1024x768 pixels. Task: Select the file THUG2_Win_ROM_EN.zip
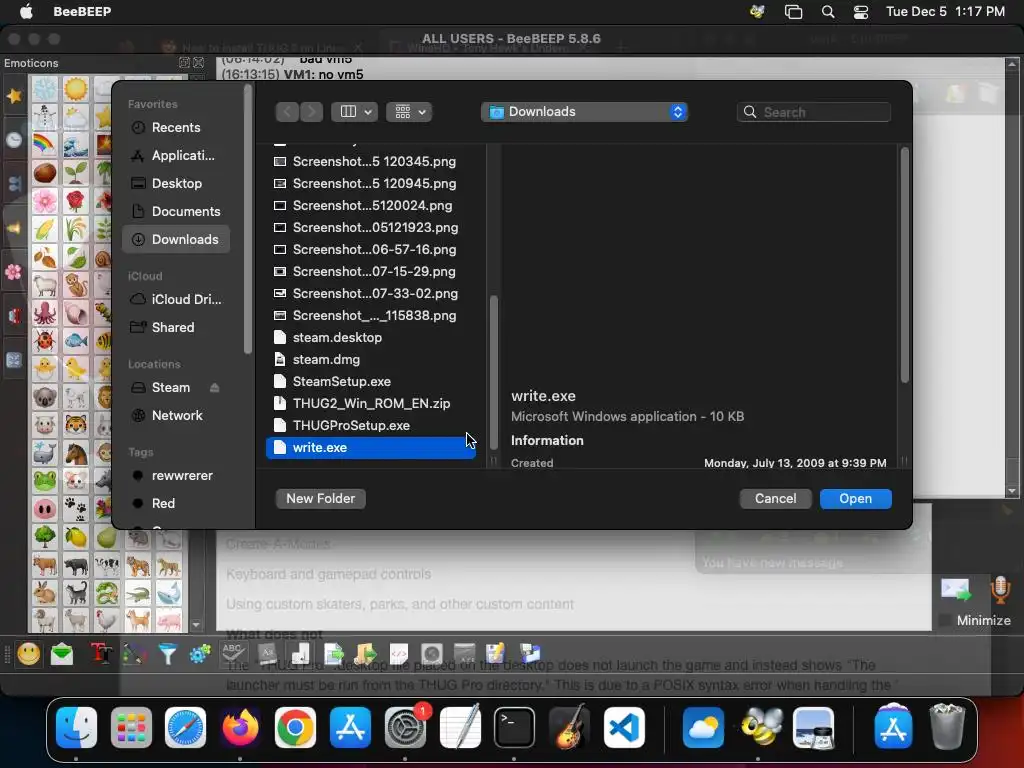click(370, 404)
